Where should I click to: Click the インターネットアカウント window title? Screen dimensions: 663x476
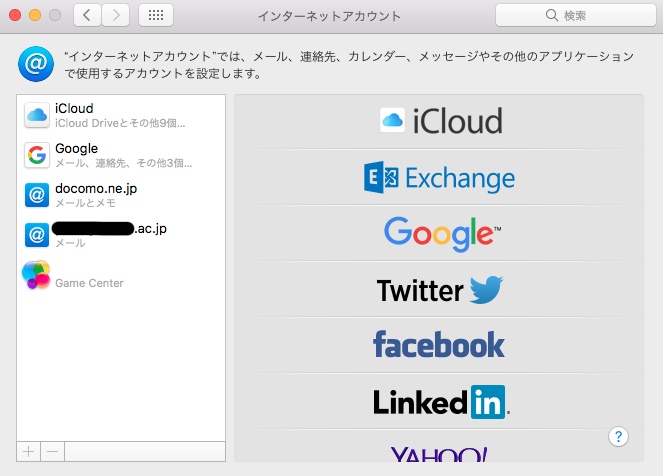point(329,16)
